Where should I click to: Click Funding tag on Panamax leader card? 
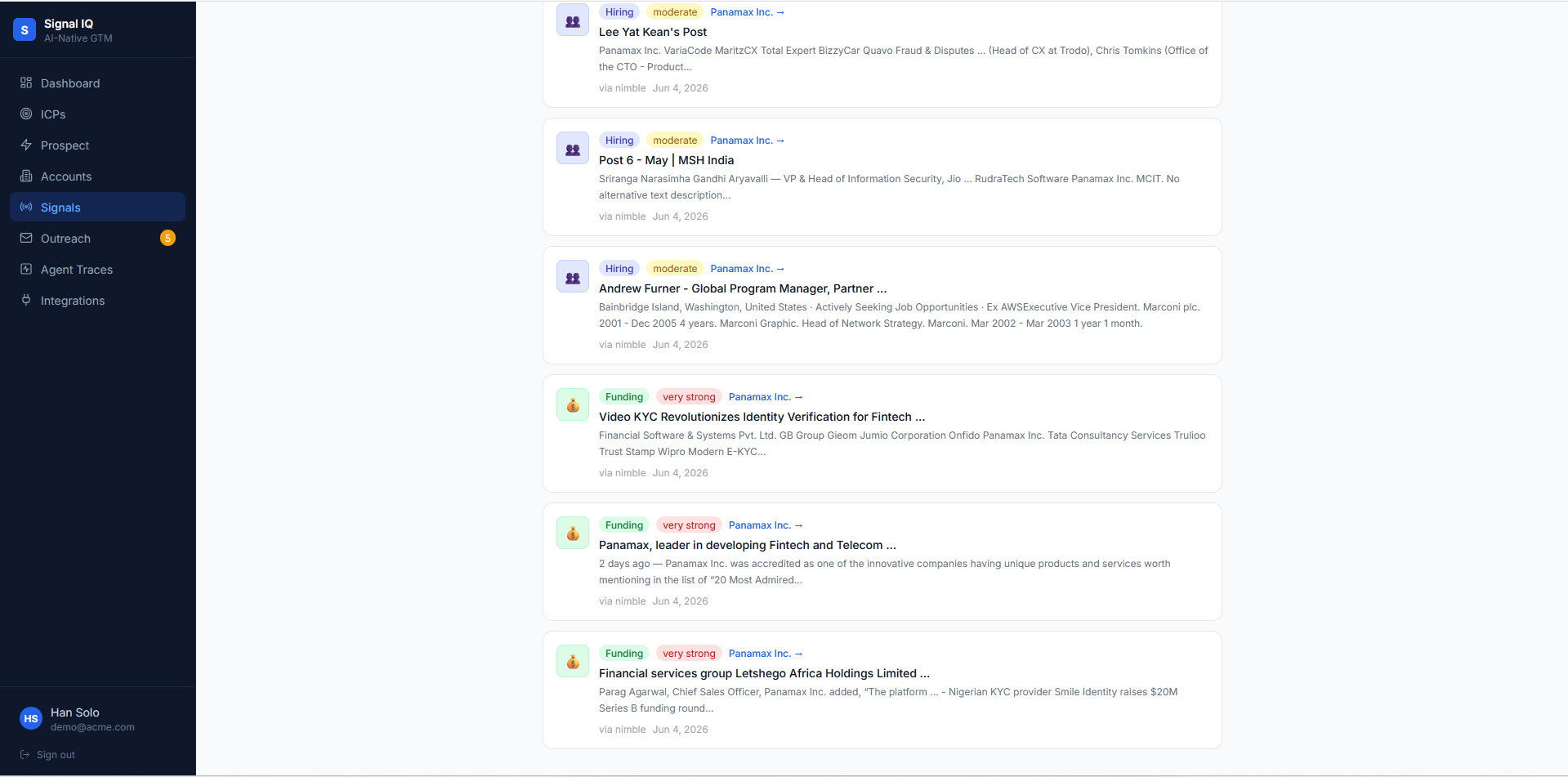[x=624, y=525]
